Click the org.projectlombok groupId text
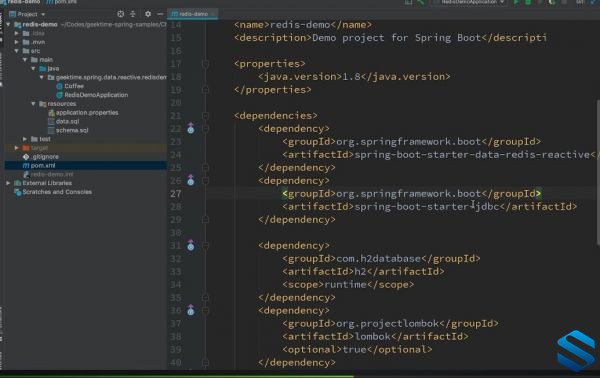Screen dimensions: 600x378 point(388,324)
